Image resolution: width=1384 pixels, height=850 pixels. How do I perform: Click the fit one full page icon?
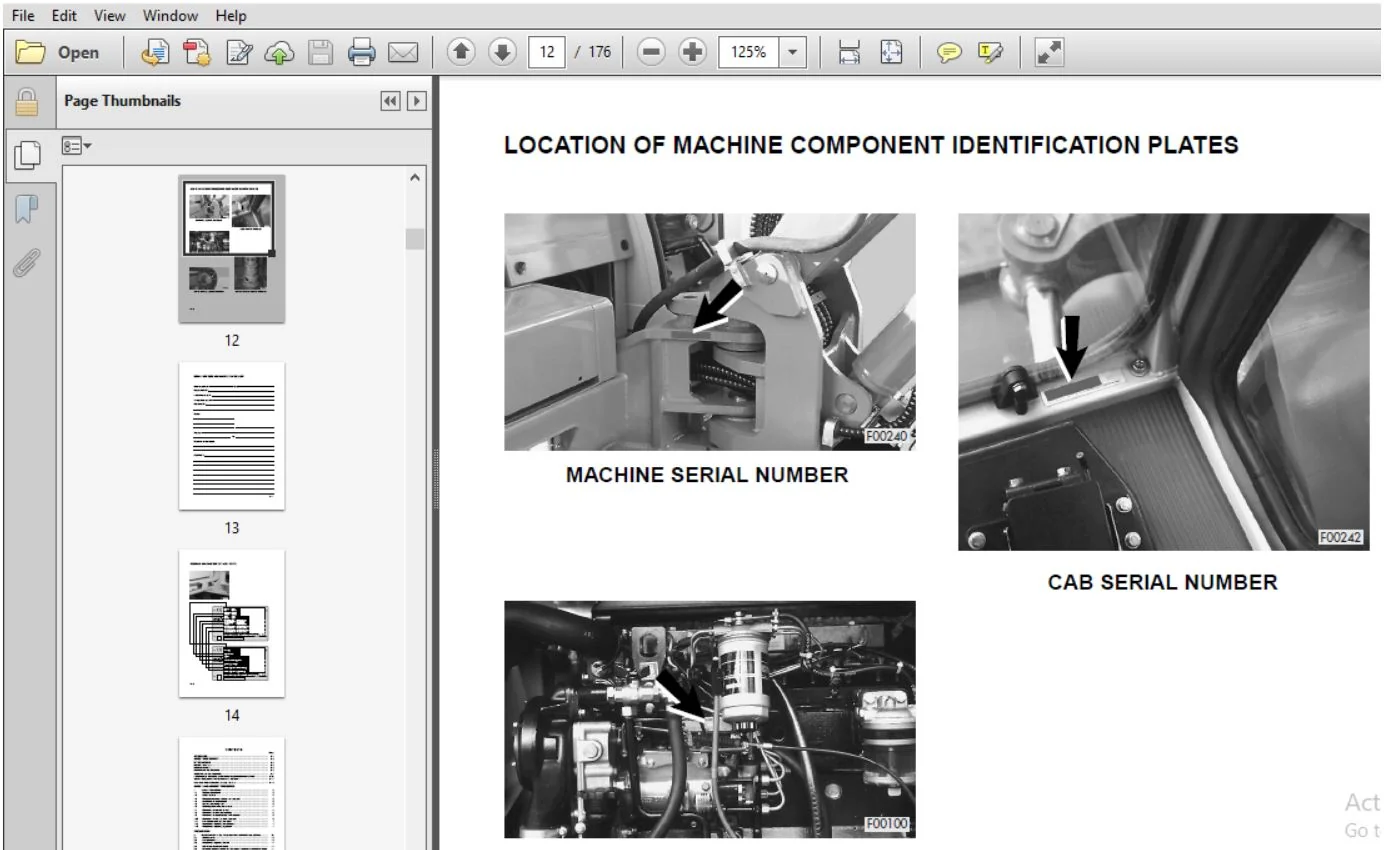891,52
